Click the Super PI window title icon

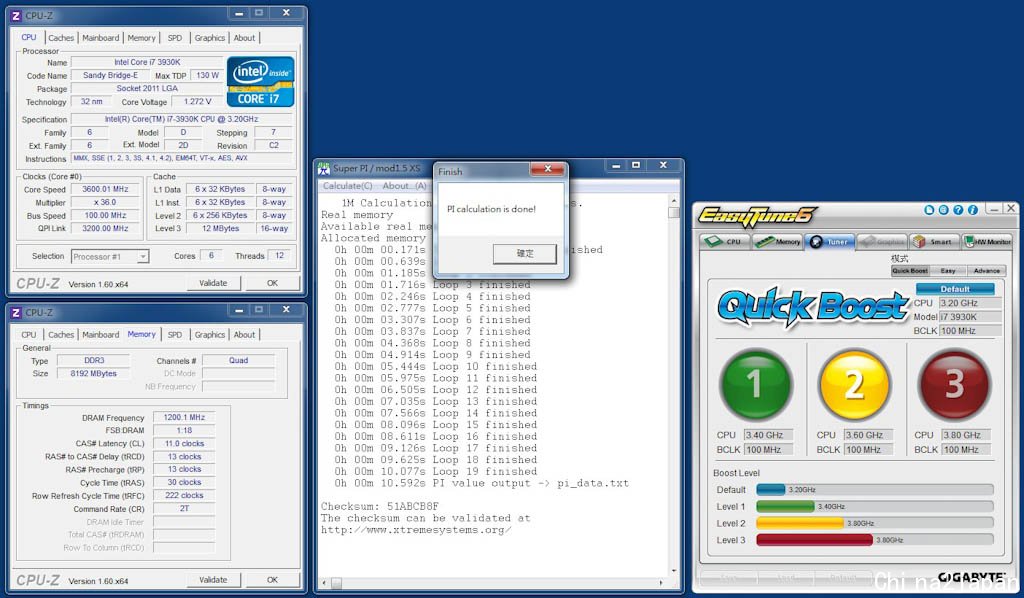pyautogui.click(x=324, y=168)
